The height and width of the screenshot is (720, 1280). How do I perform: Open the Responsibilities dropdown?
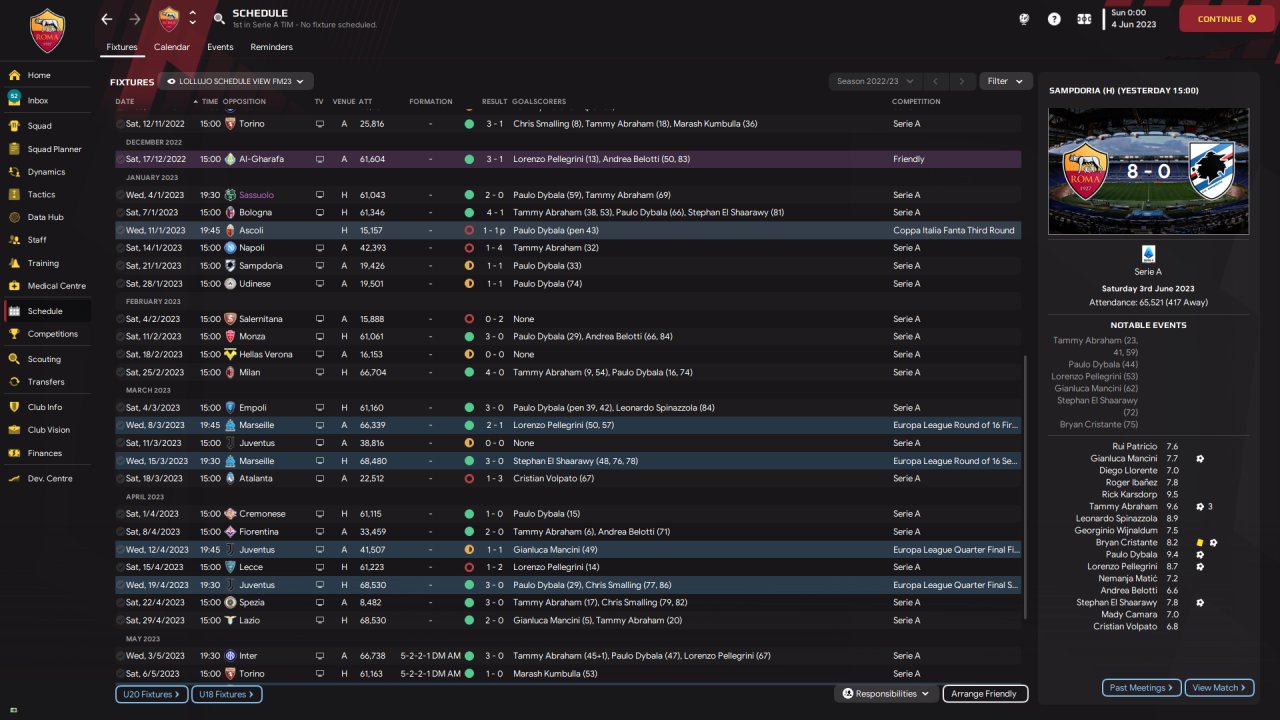coord(886,694)
